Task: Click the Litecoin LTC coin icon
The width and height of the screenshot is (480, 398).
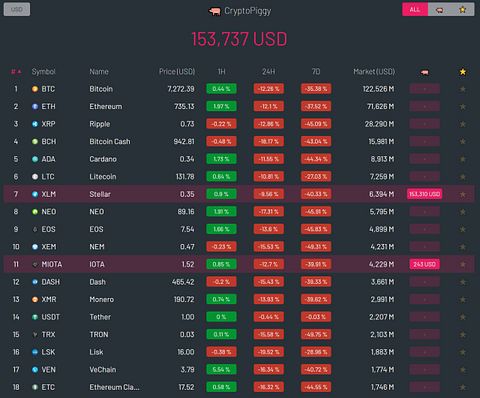Action: (35, 177)
